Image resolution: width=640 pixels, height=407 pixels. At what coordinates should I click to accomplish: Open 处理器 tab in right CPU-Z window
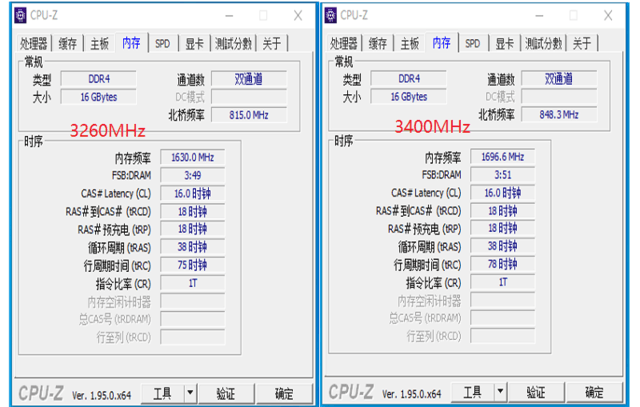(344, 43)
